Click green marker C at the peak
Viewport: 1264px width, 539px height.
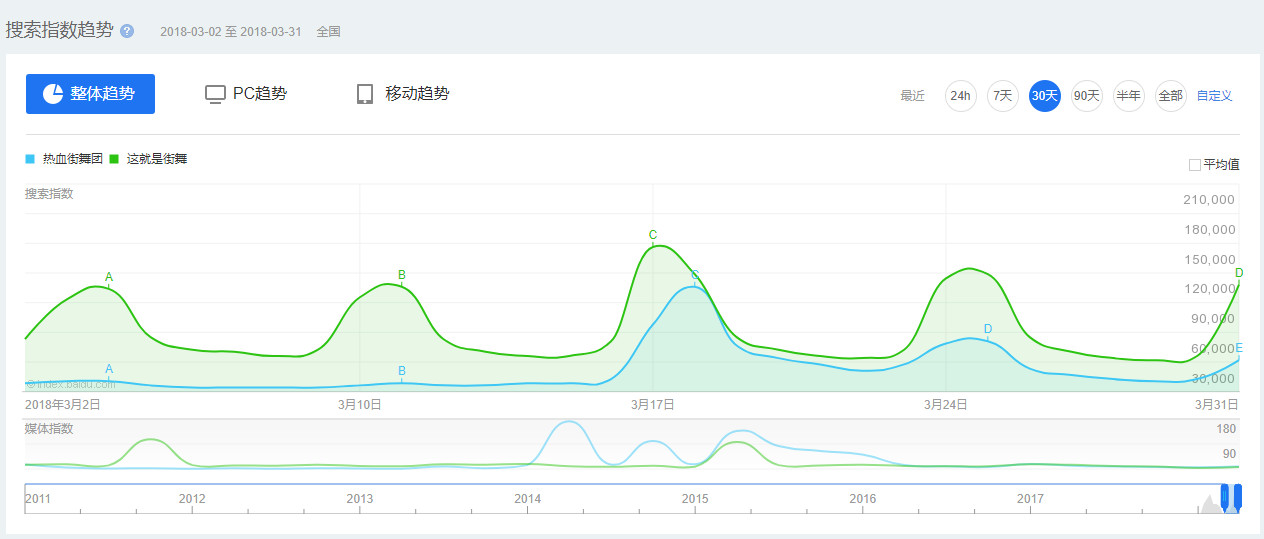coord(653,236)
